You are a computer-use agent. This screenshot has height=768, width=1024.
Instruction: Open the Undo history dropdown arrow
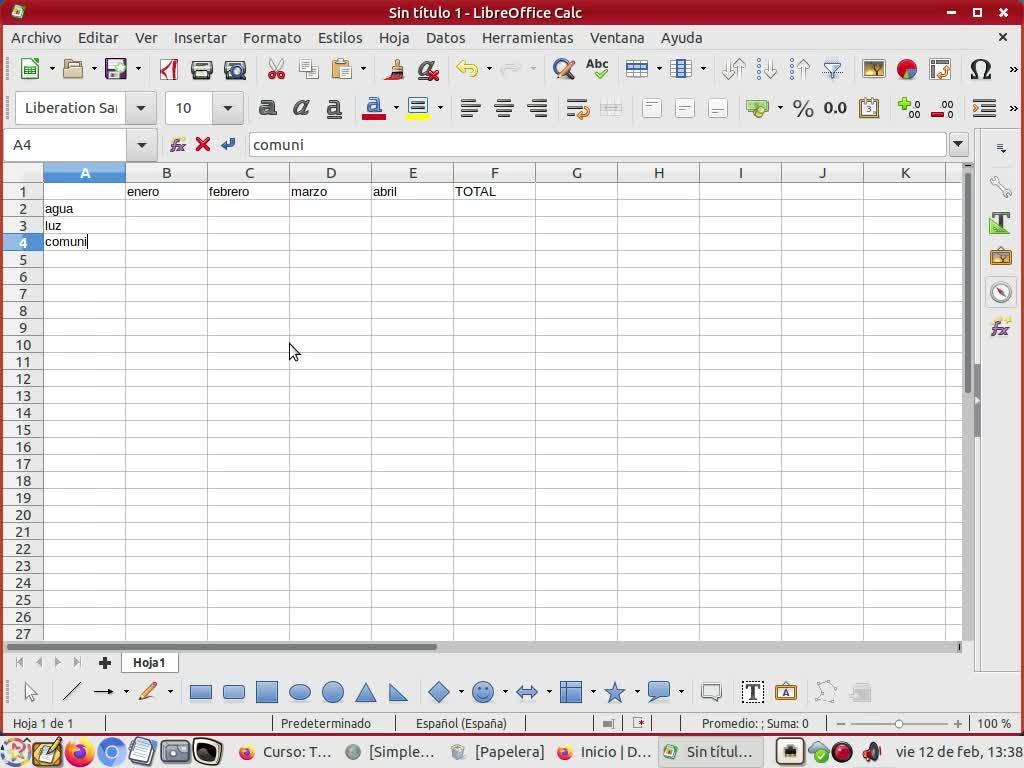pos(488,69)
